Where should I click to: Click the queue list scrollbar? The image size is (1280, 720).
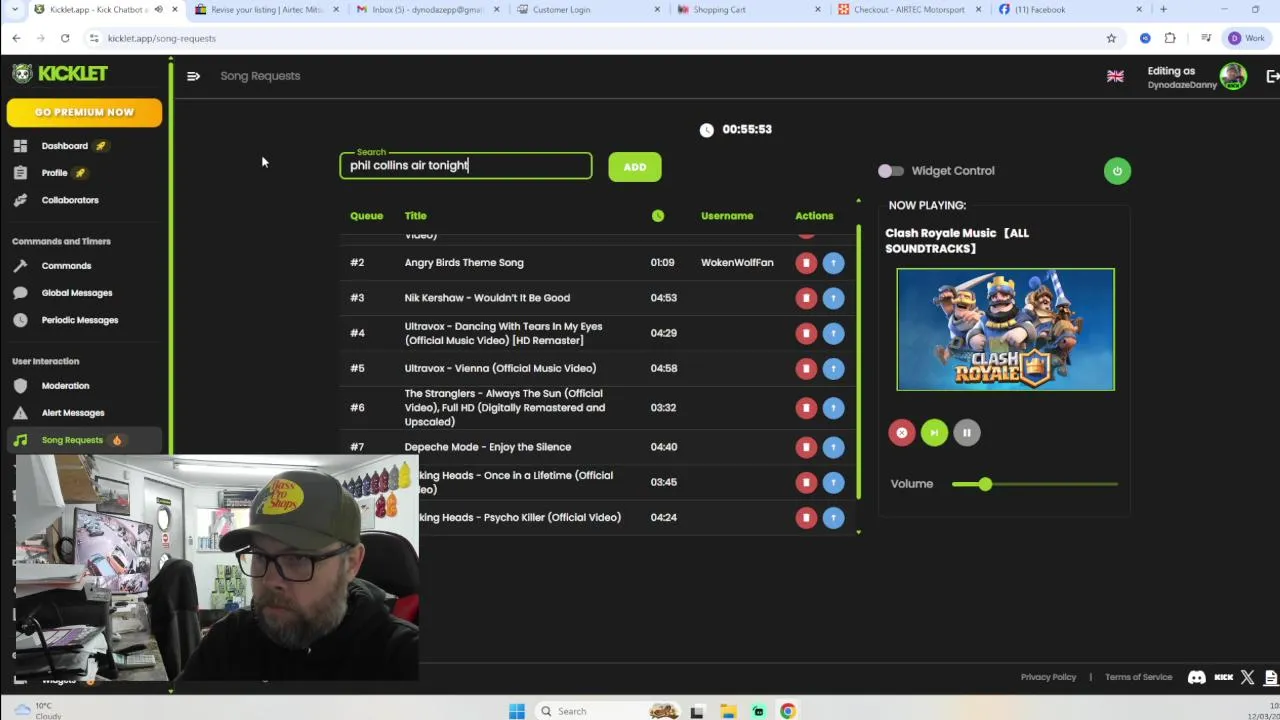(x=858, y=362)
